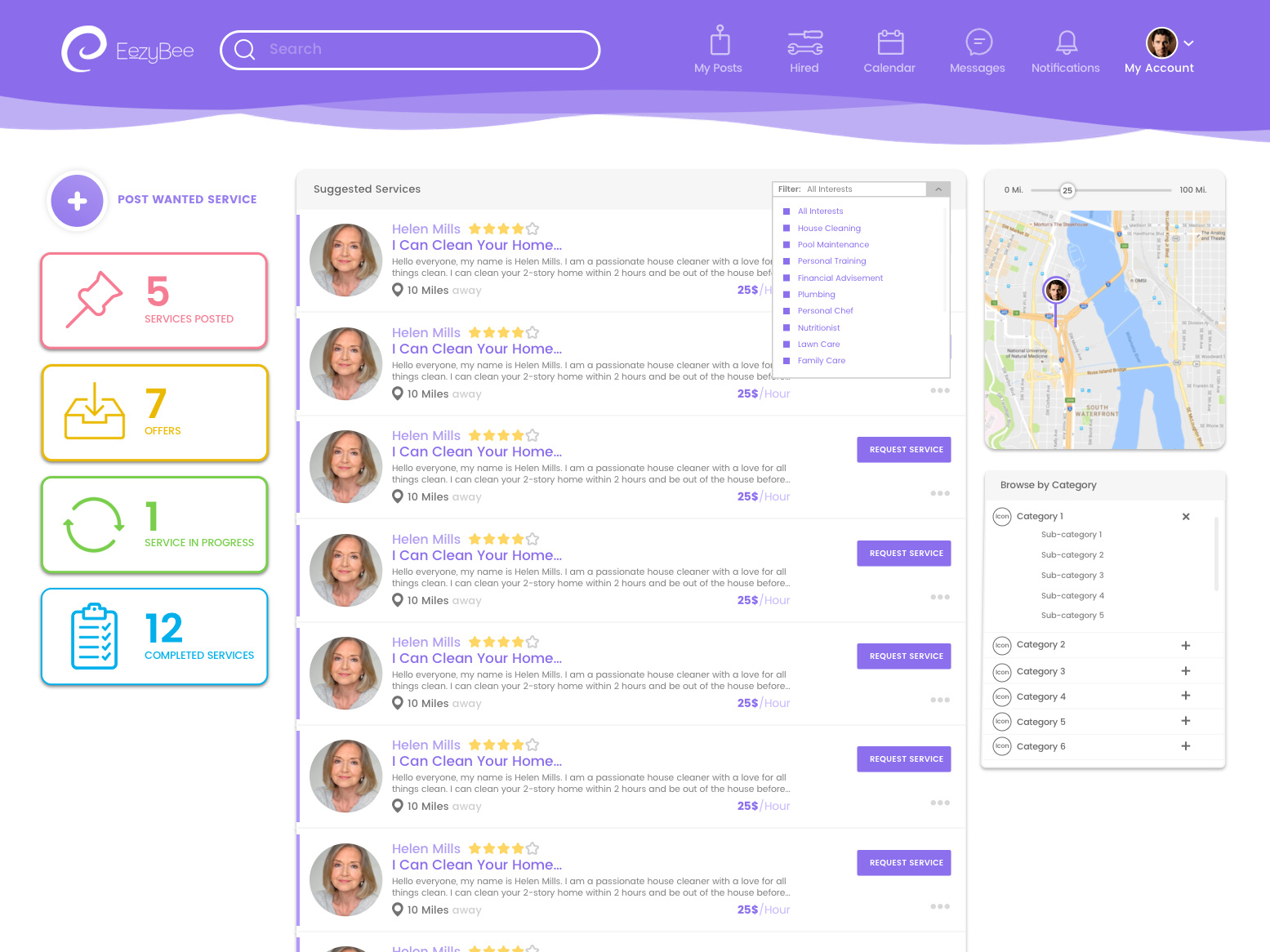This screenshot has height=952, width=1270.
Task: Select the House Cleaning interest checkbox
Action: pos(787,228)
